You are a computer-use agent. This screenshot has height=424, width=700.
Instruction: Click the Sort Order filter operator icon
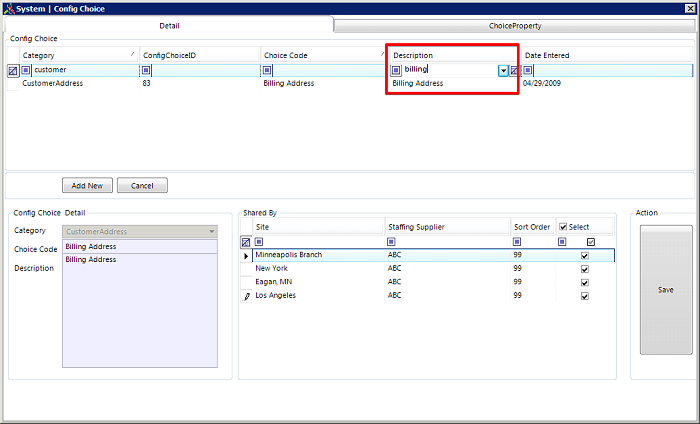pyautogui.click(x=517, y=241)
